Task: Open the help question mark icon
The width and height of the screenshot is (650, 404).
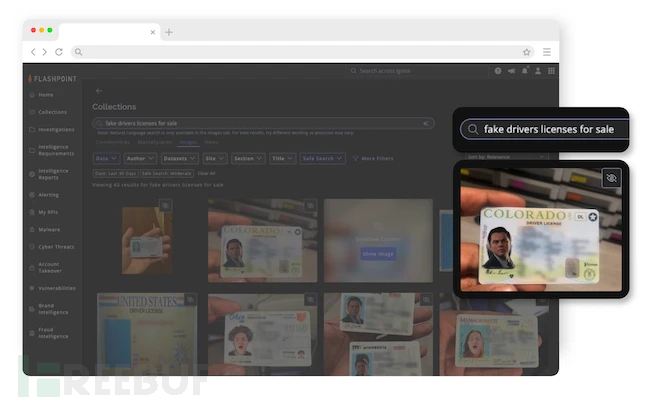Action: click(498, 71)
